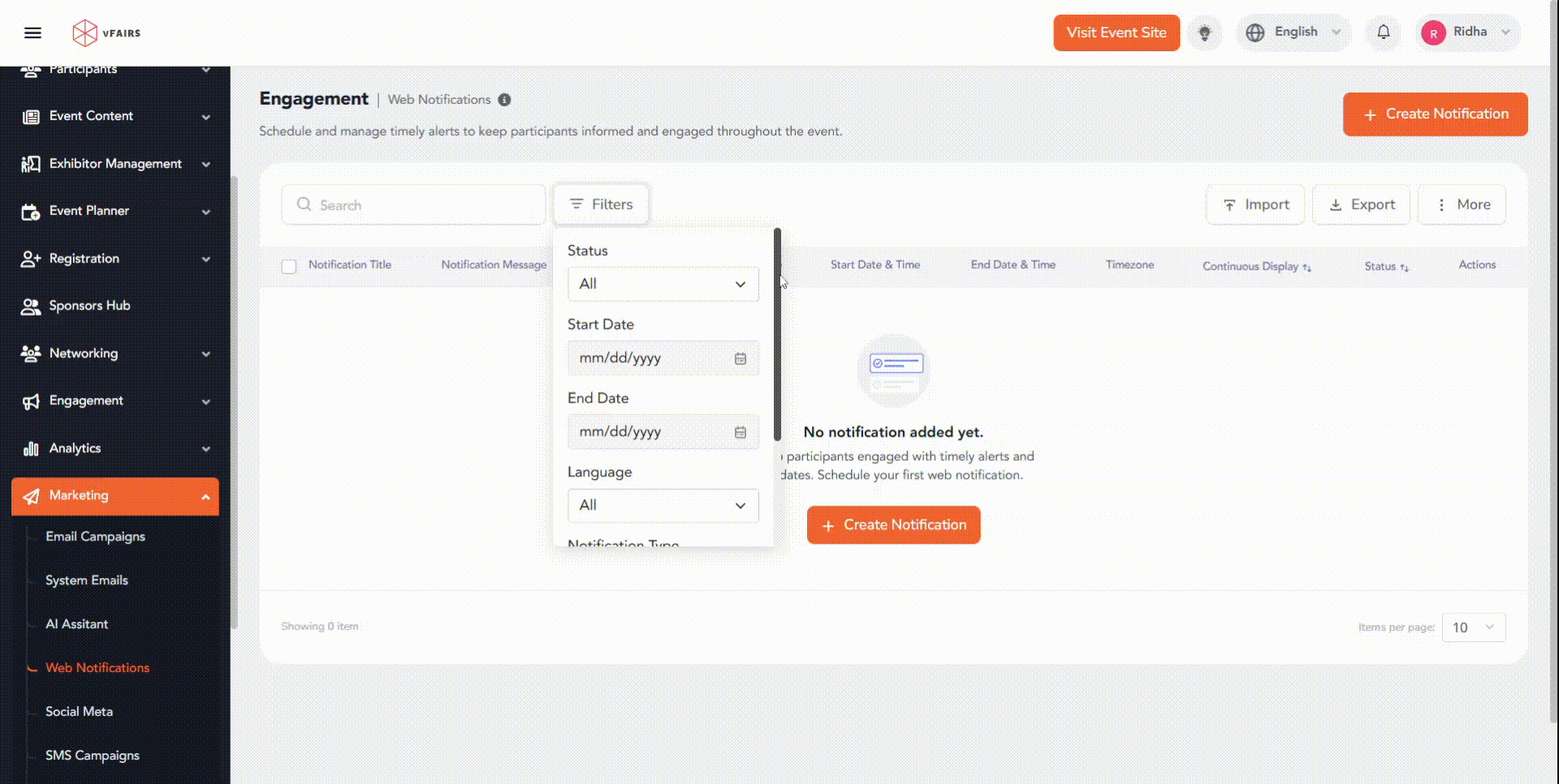
Task: Go to SMS Campaigns in sidebar
Action: point(93,756)
